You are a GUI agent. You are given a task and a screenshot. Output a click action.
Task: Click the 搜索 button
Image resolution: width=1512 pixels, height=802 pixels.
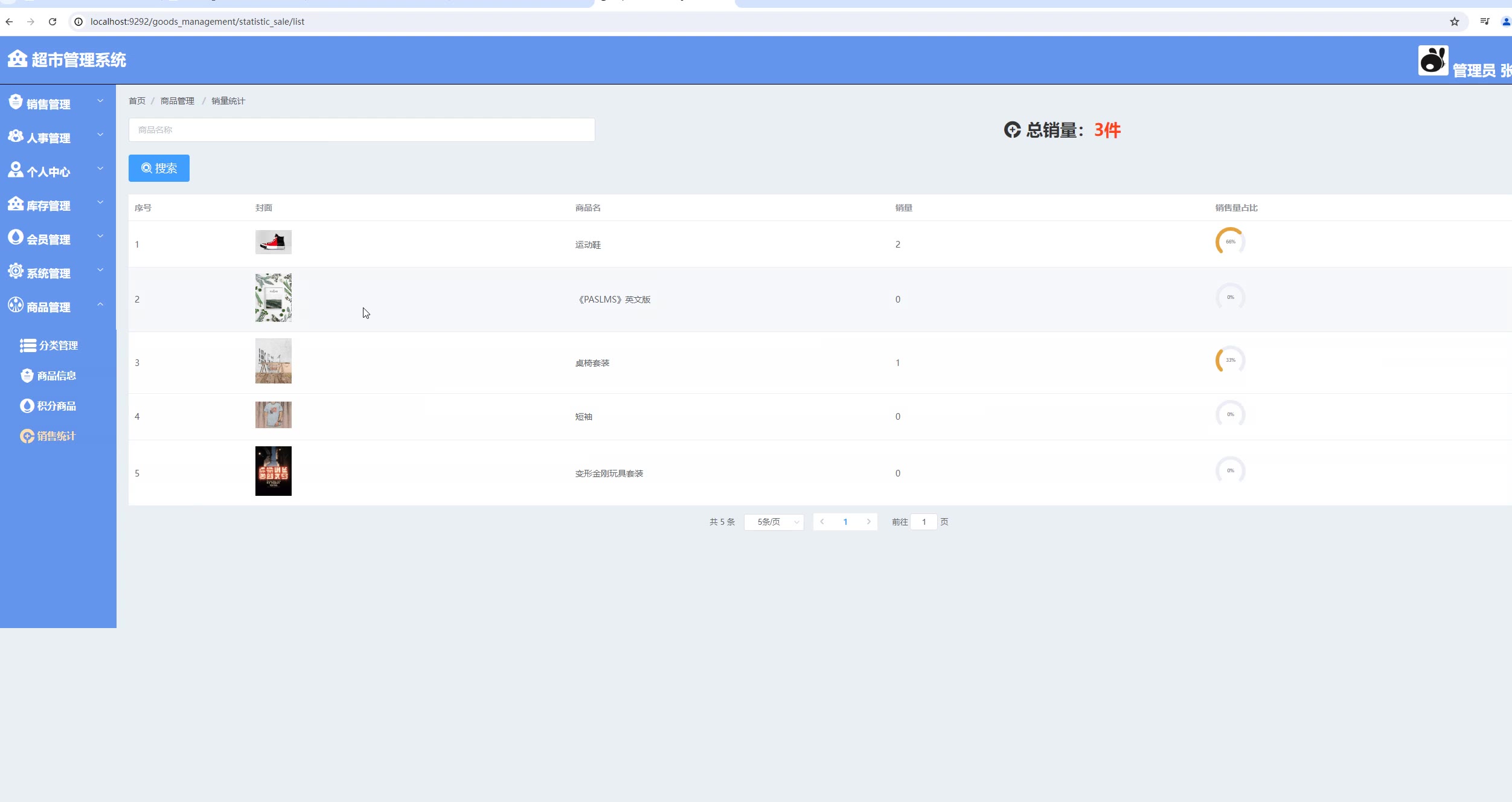159,168
